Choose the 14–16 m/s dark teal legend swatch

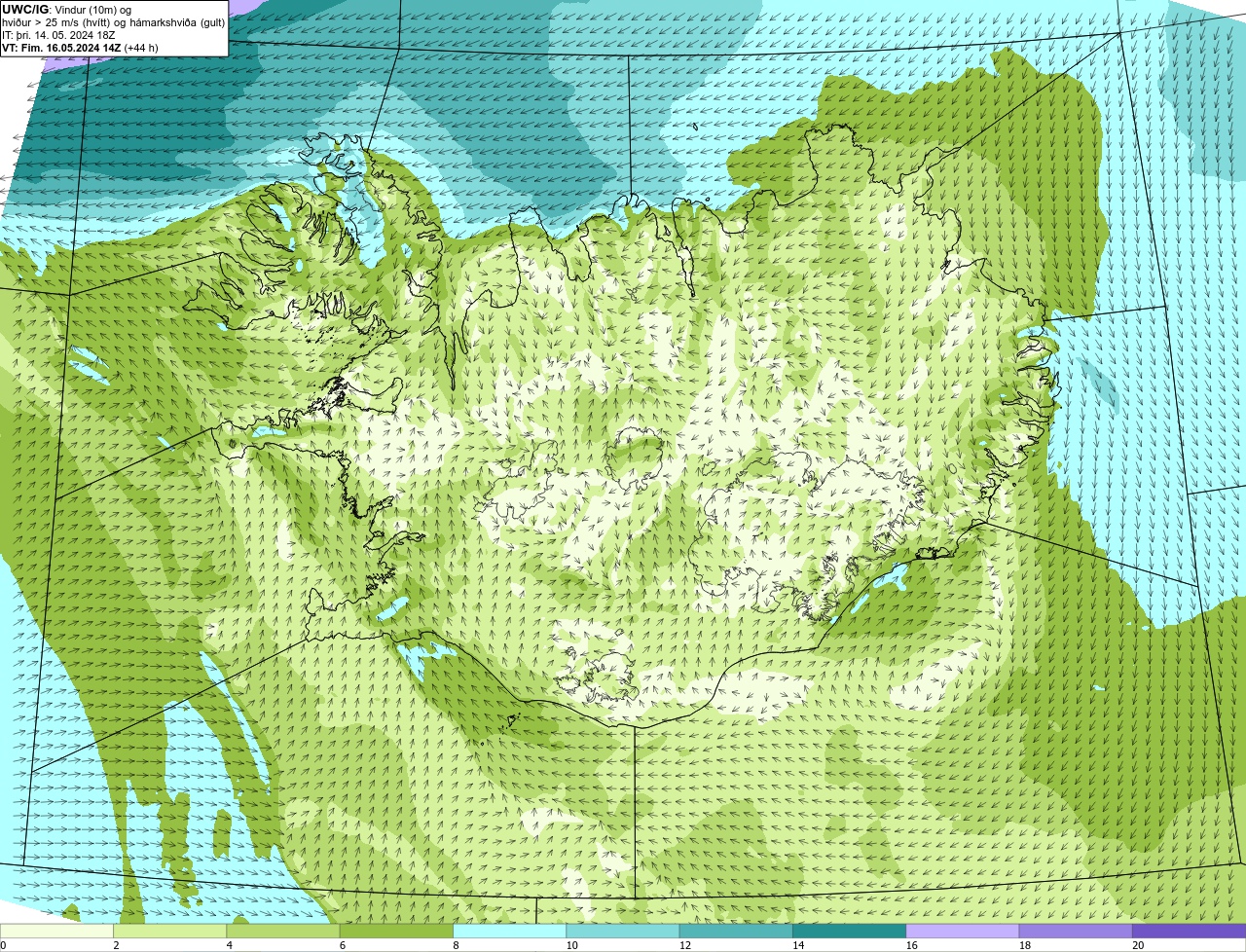850,931
